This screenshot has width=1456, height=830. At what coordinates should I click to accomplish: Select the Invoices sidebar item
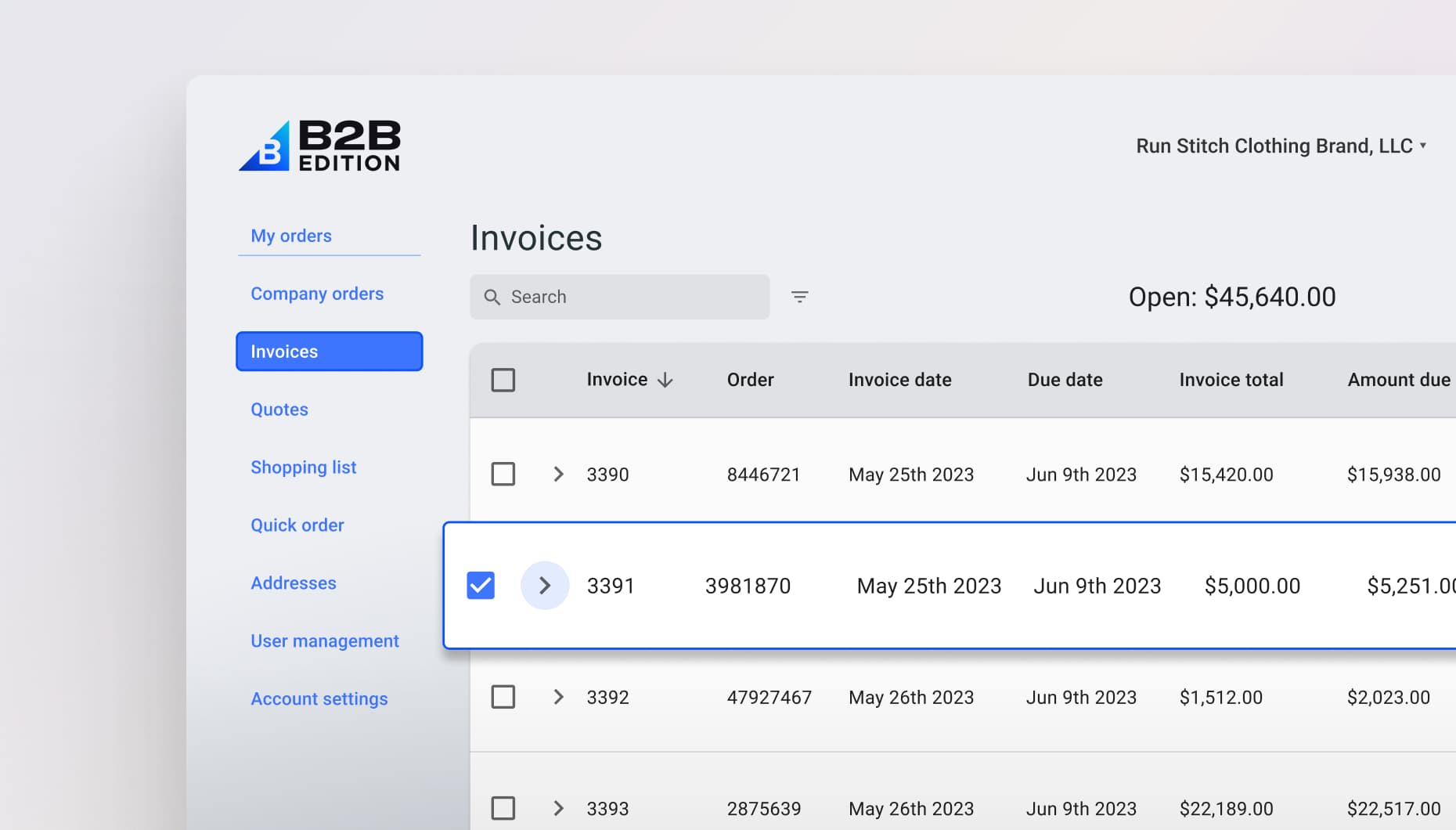tap(329, 352)
